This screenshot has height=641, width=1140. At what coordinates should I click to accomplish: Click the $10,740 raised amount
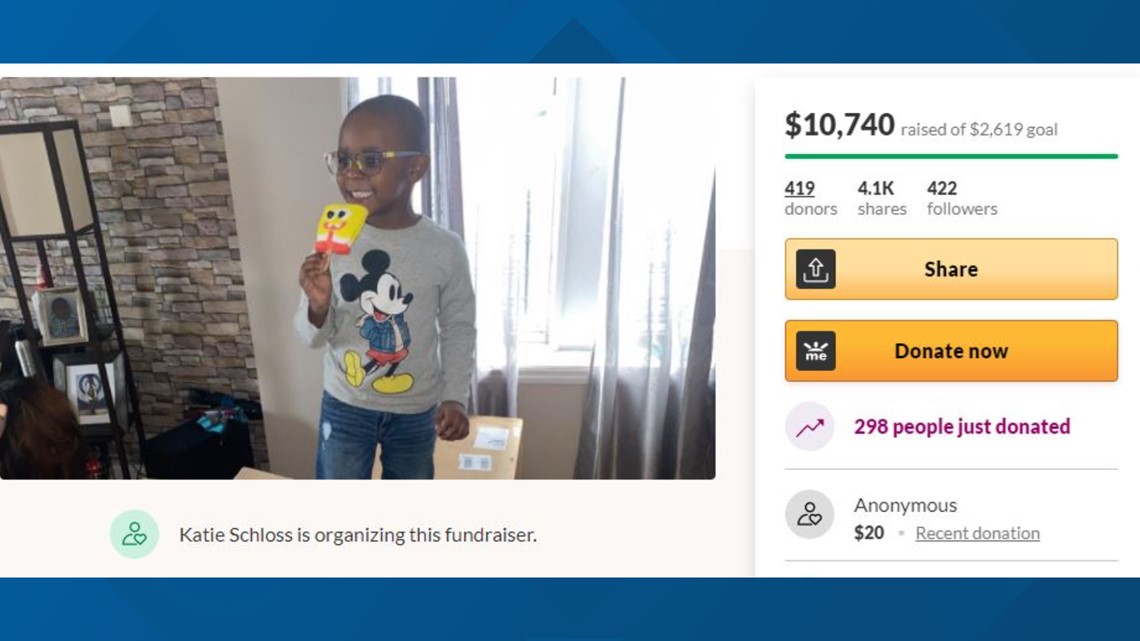click(x=839, y=125)
